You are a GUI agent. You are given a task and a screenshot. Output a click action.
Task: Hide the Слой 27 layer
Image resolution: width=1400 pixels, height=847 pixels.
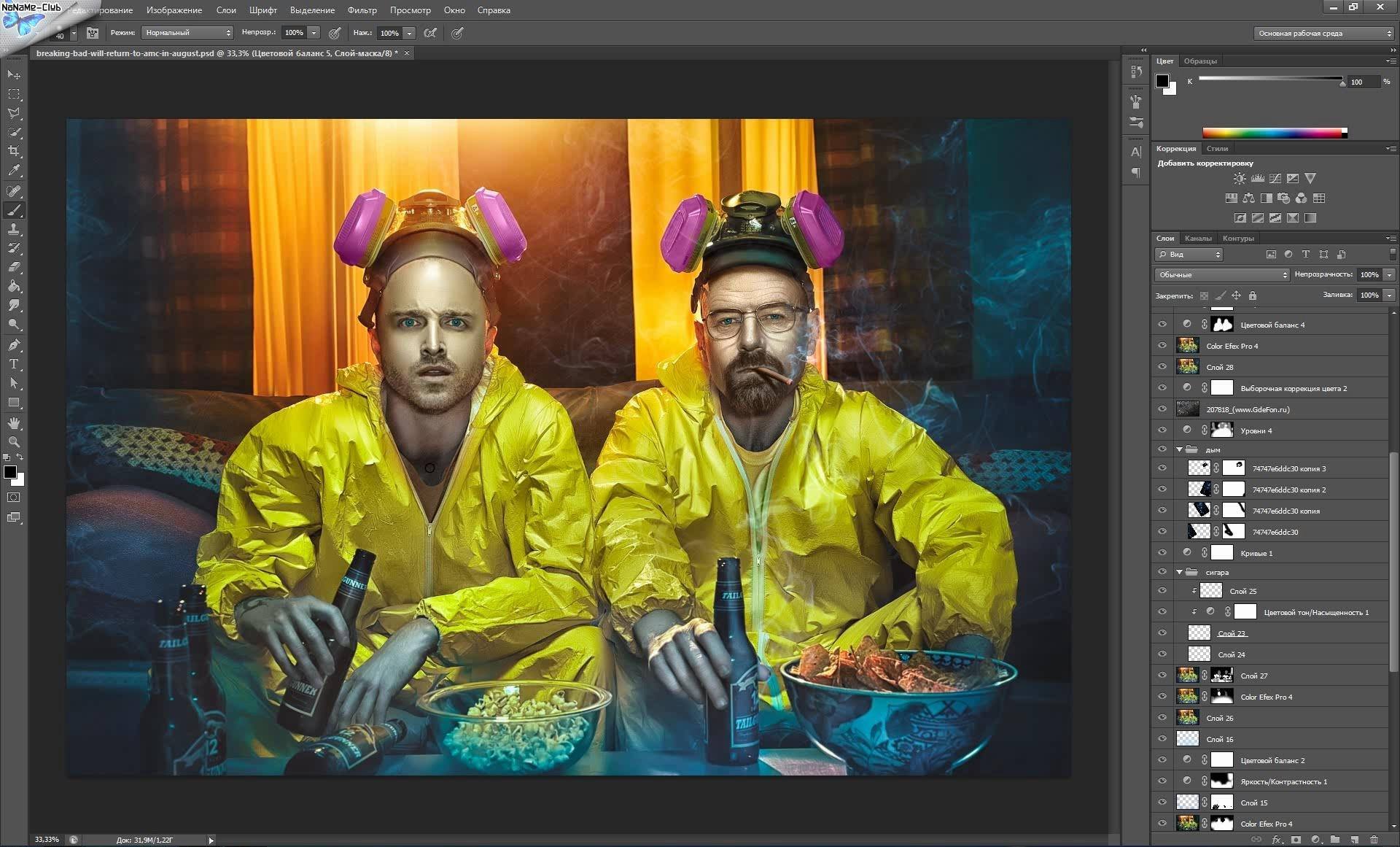point(1162,676)
